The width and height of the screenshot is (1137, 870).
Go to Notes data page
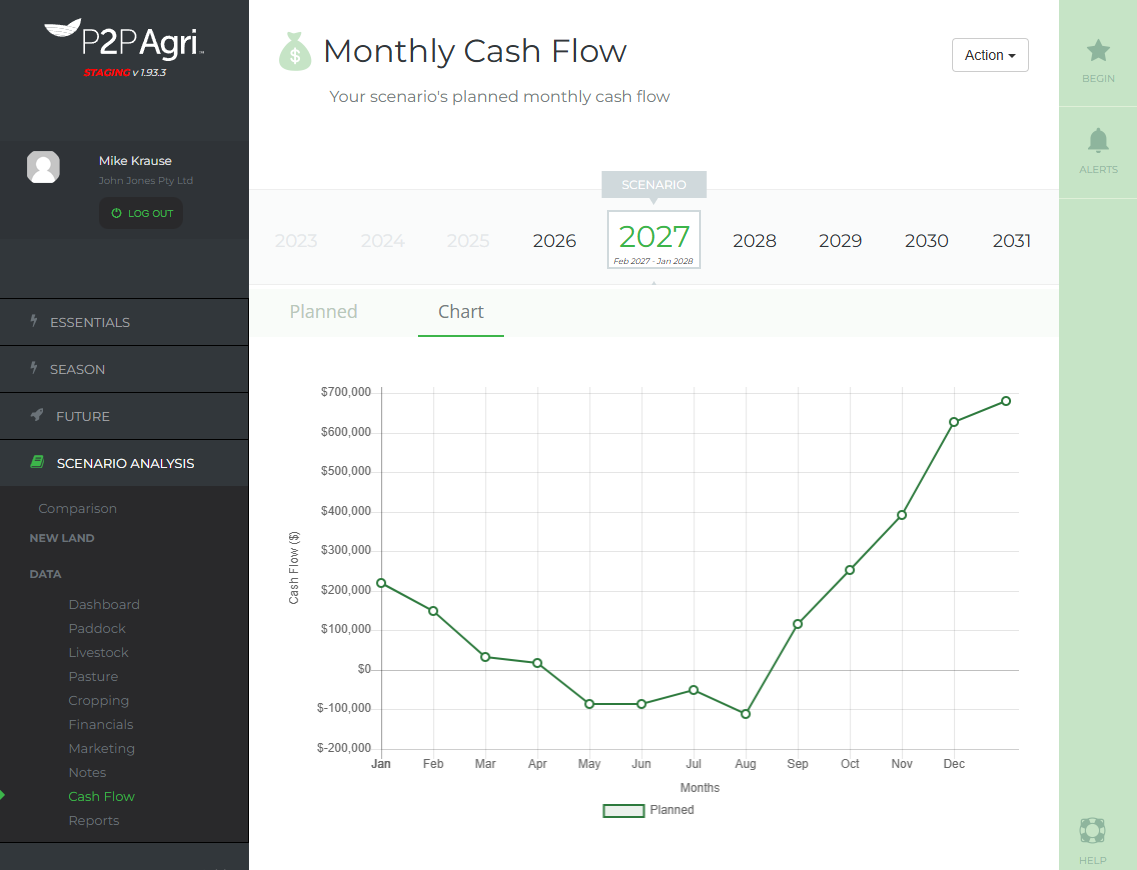point(87,772)
